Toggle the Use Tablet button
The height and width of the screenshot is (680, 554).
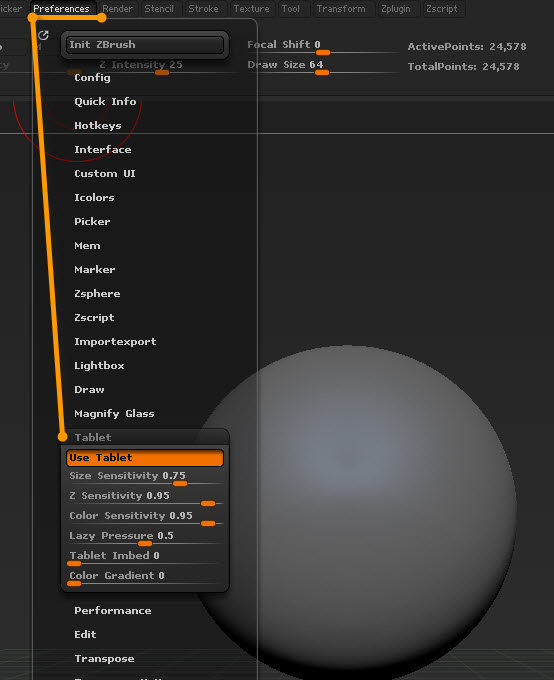coord(145,458)
